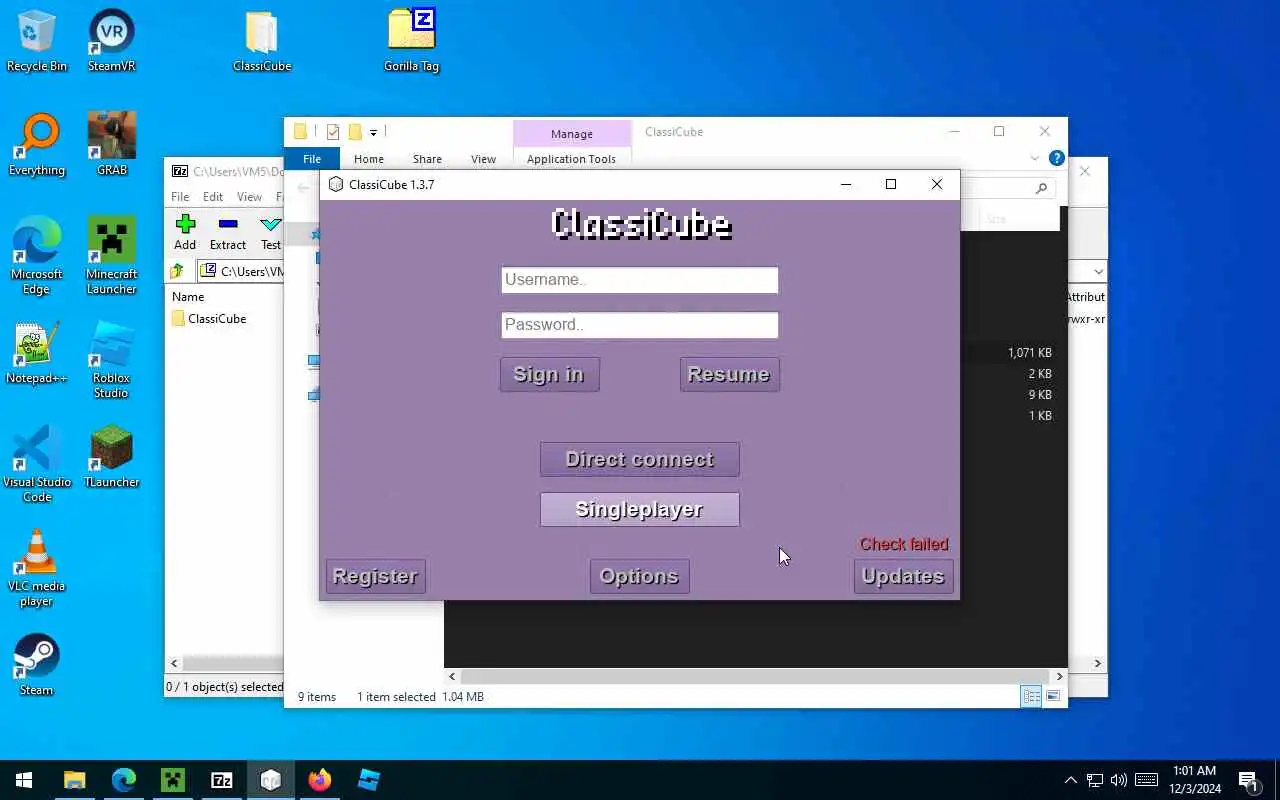Viewport: 1280px width, 800px height.
Task: Click the right arrow of Explorer horizontal scrollbar
Action: 1059,677
